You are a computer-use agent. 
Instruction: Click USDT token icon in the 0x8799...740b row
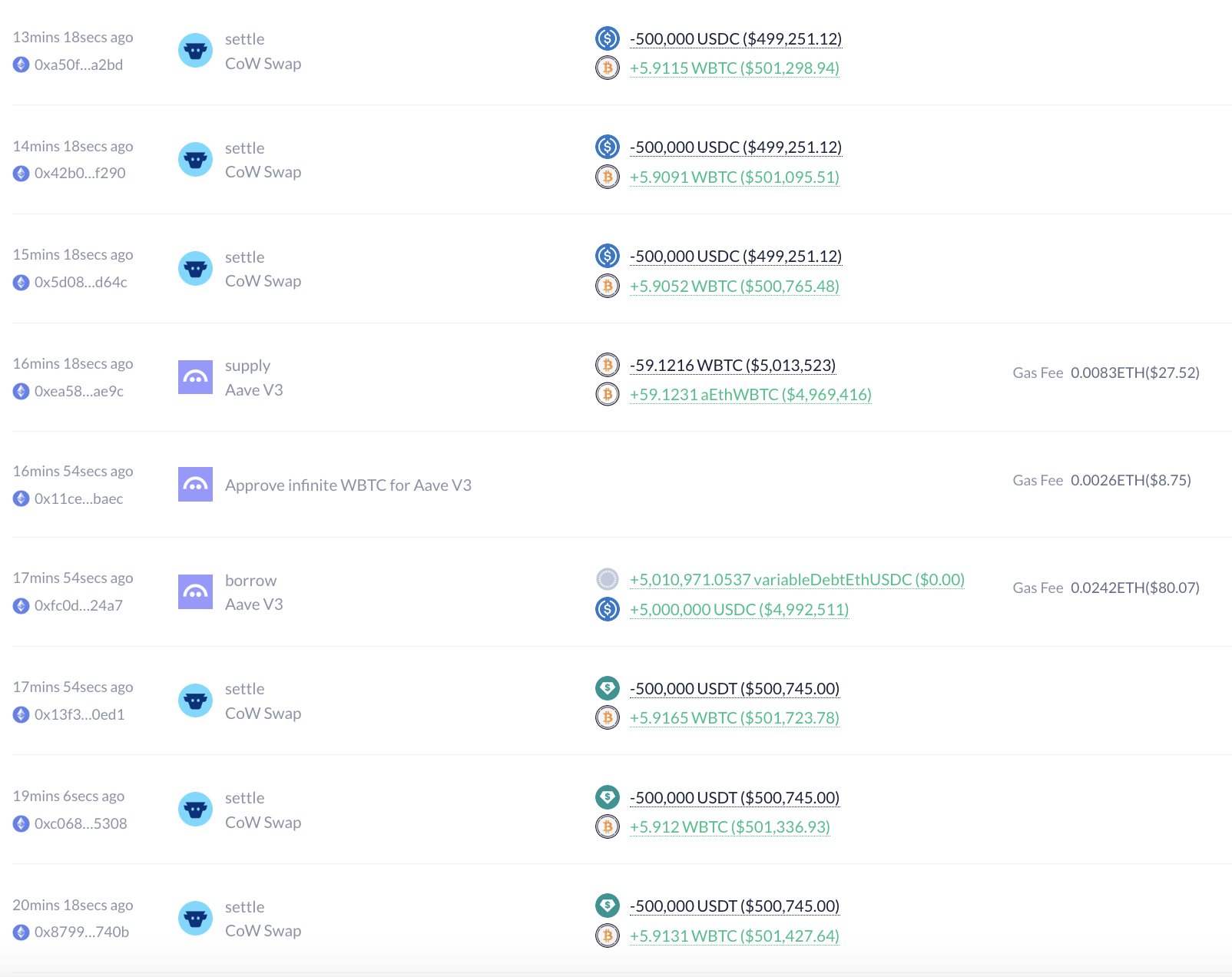coord(608,906)
